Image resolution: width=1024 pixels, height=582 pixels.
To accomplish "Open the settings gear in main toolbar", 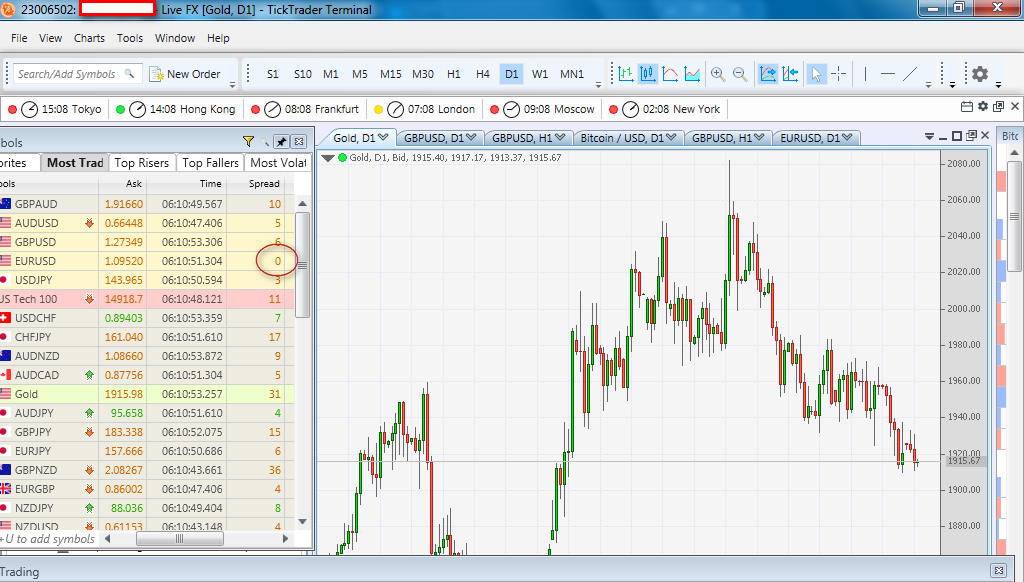I will tap(980, 74).
